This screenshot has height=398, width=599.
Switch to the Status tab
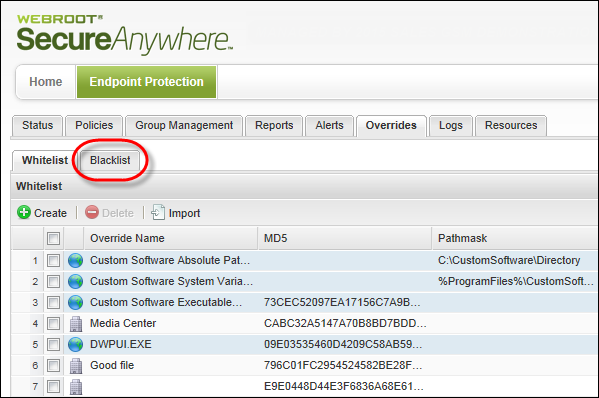tap(37, 125)
